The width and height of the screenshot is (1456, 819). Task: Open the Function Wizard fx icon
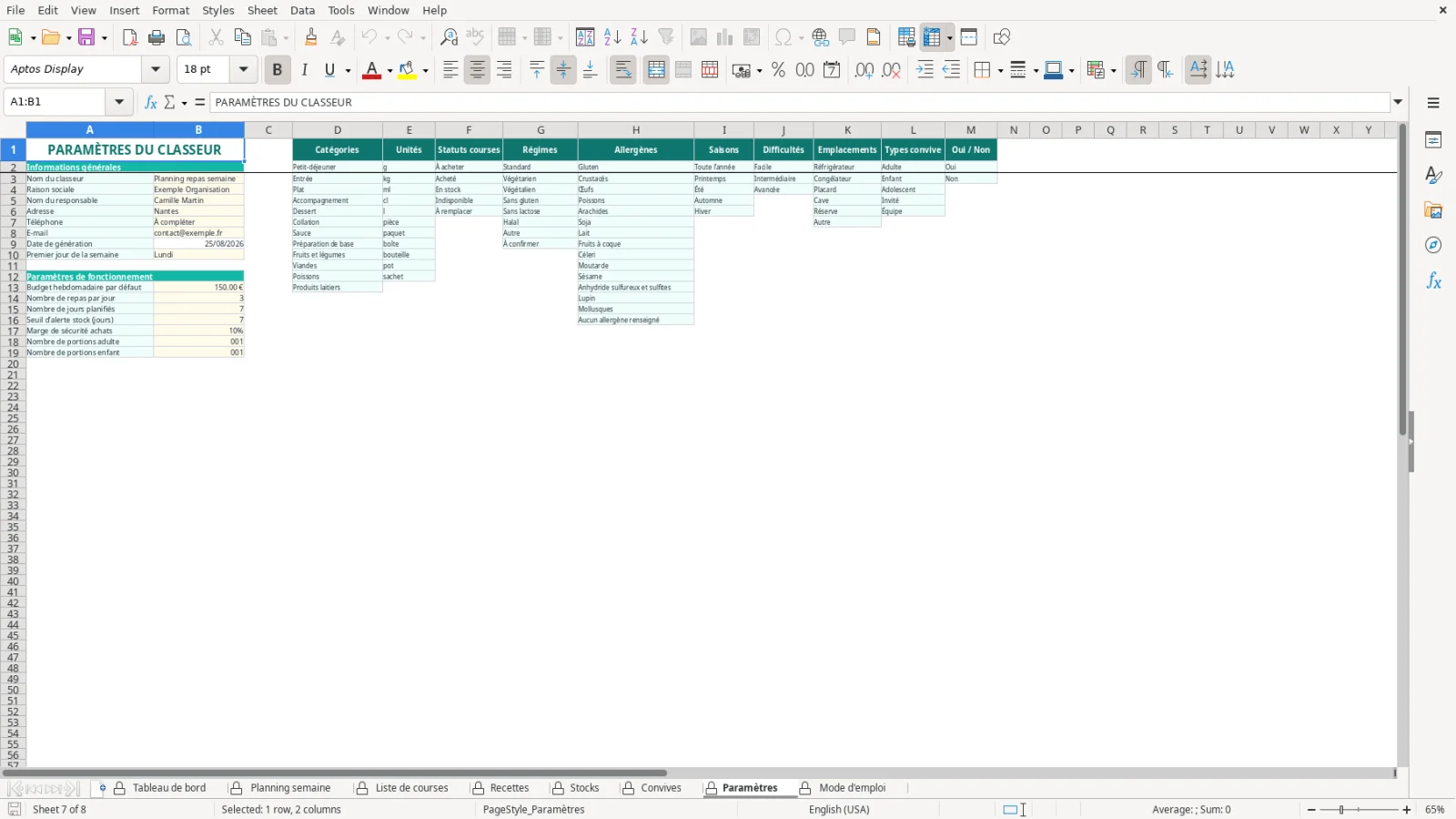coord(151,102)
